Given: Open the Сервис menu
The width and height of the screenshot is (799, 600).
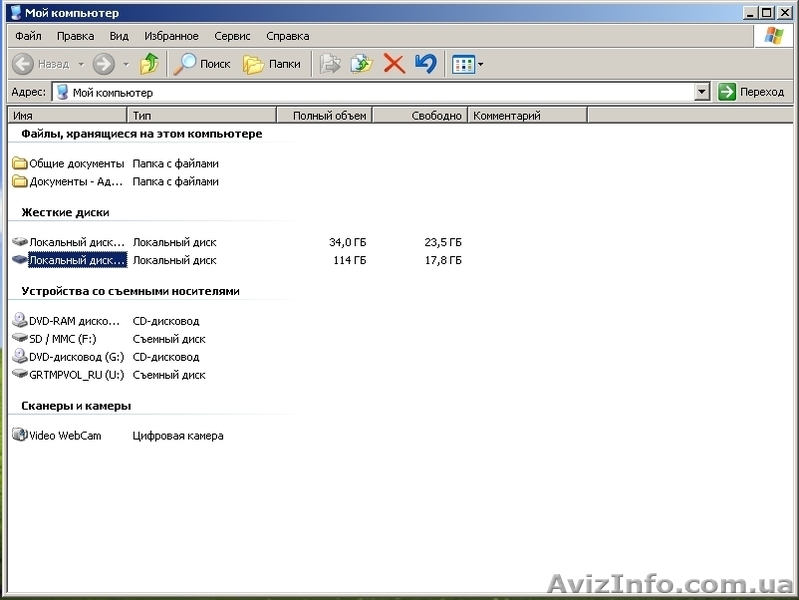Looking at the screenshot, I should 232,36.
